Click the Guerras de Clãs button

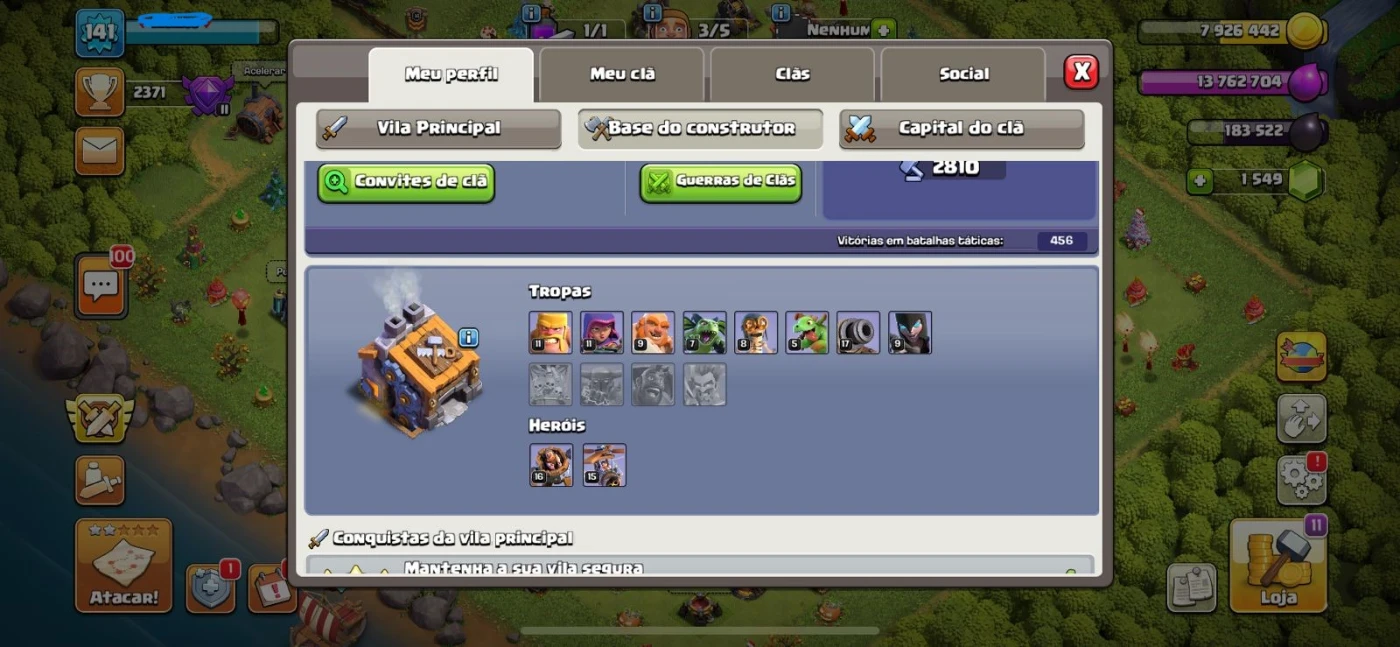(x=721, y=182)
